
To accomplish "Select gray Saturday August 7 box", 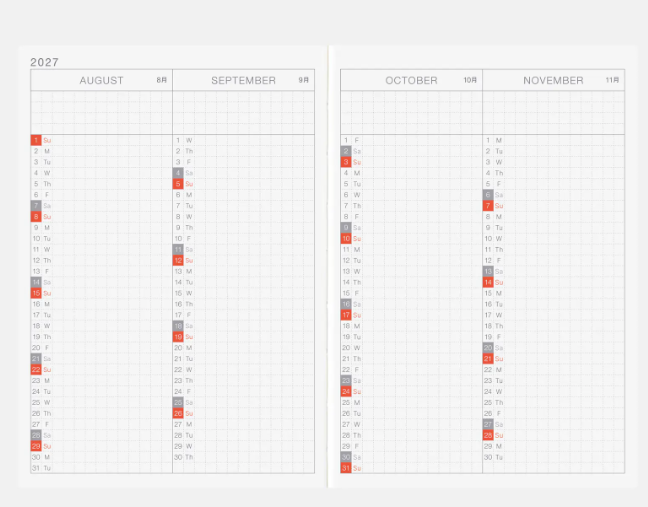I will (x=36, y=205).
